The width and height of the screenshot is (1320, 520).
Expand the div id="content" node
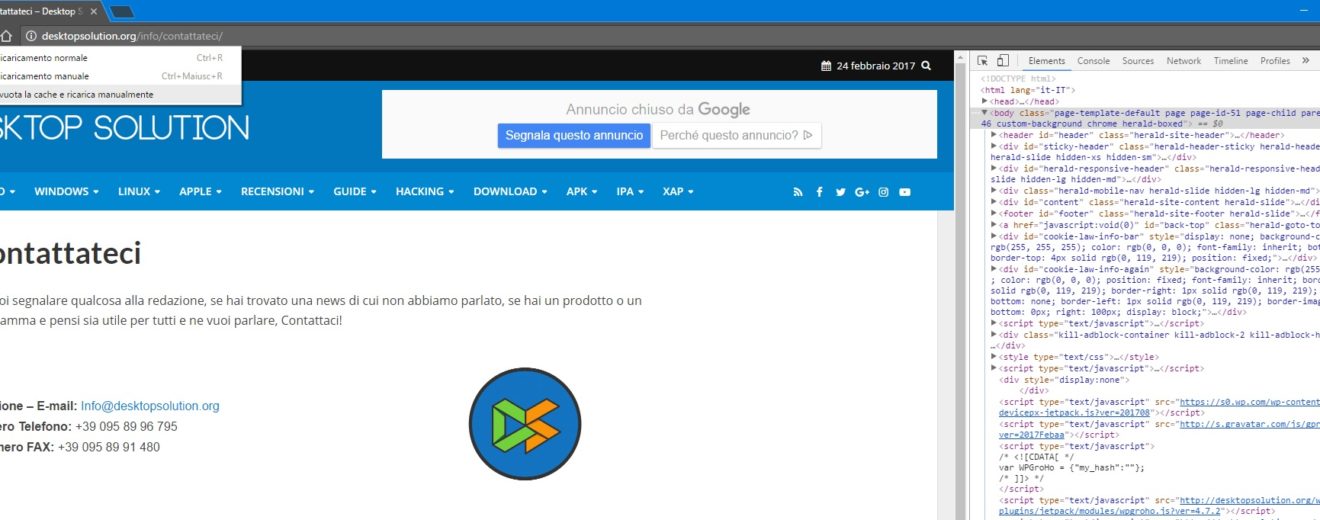[x=993, y=202]
